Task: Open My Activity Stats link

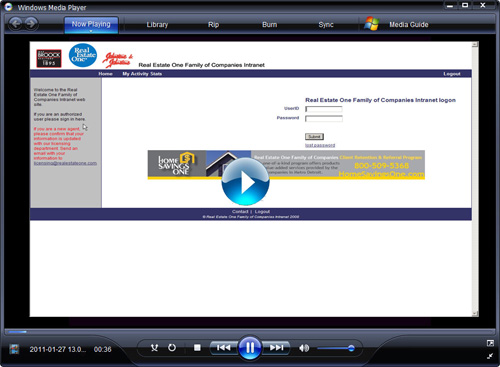Action: (x=142, y=74)
